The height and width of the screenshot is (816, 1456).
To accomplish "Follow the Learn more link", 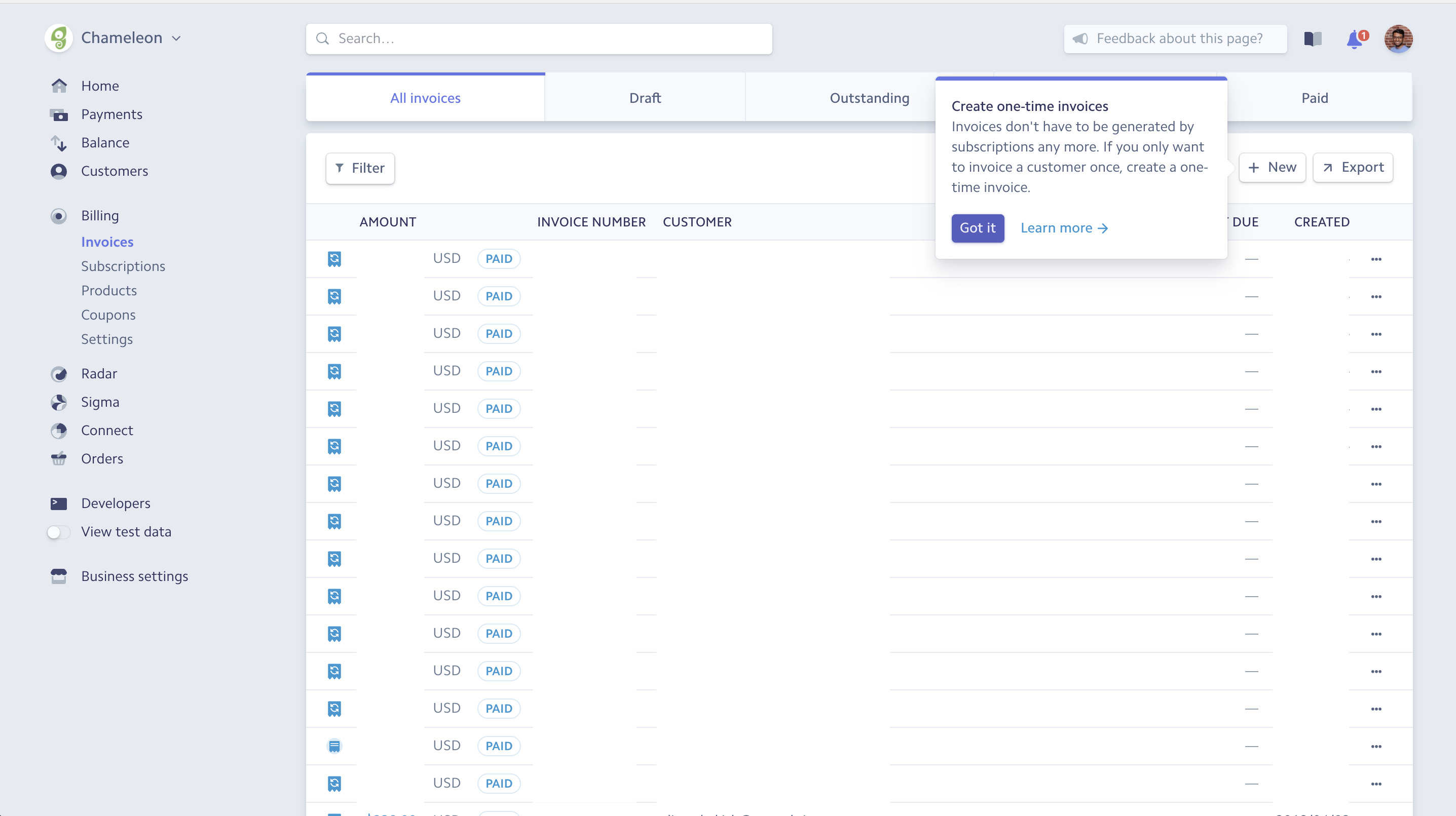I will coord(1064,228).
